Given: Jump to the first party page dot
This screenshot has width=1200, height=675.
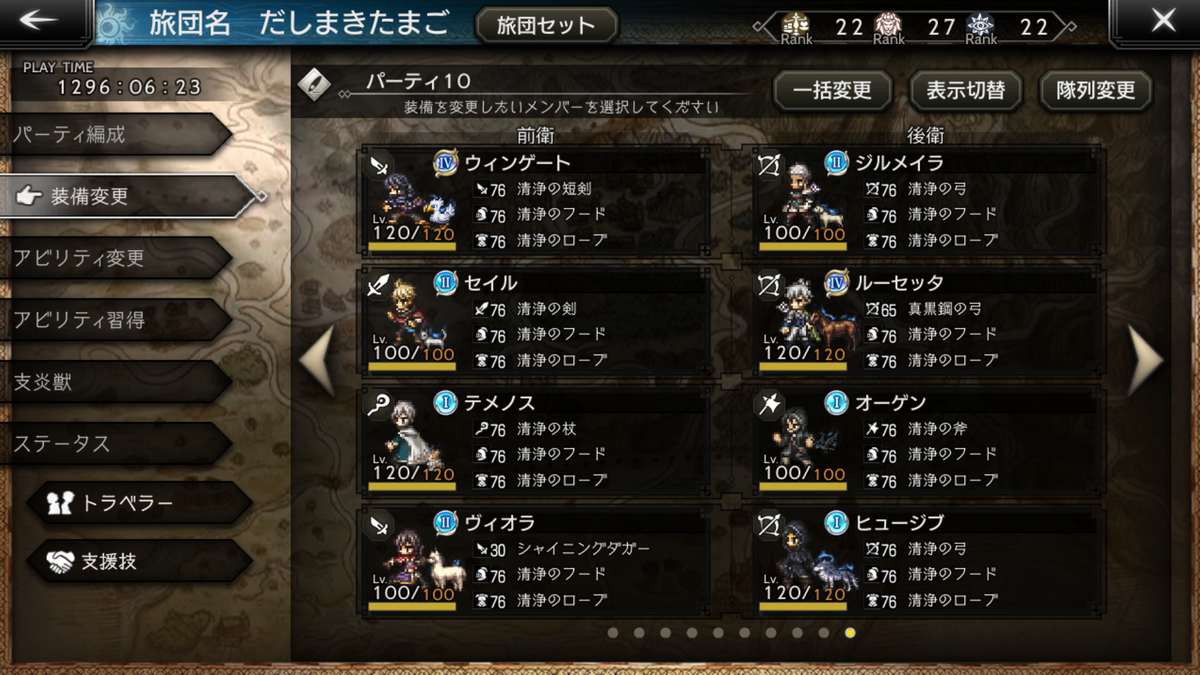Looking at the screenshot, I should [612, 632].
